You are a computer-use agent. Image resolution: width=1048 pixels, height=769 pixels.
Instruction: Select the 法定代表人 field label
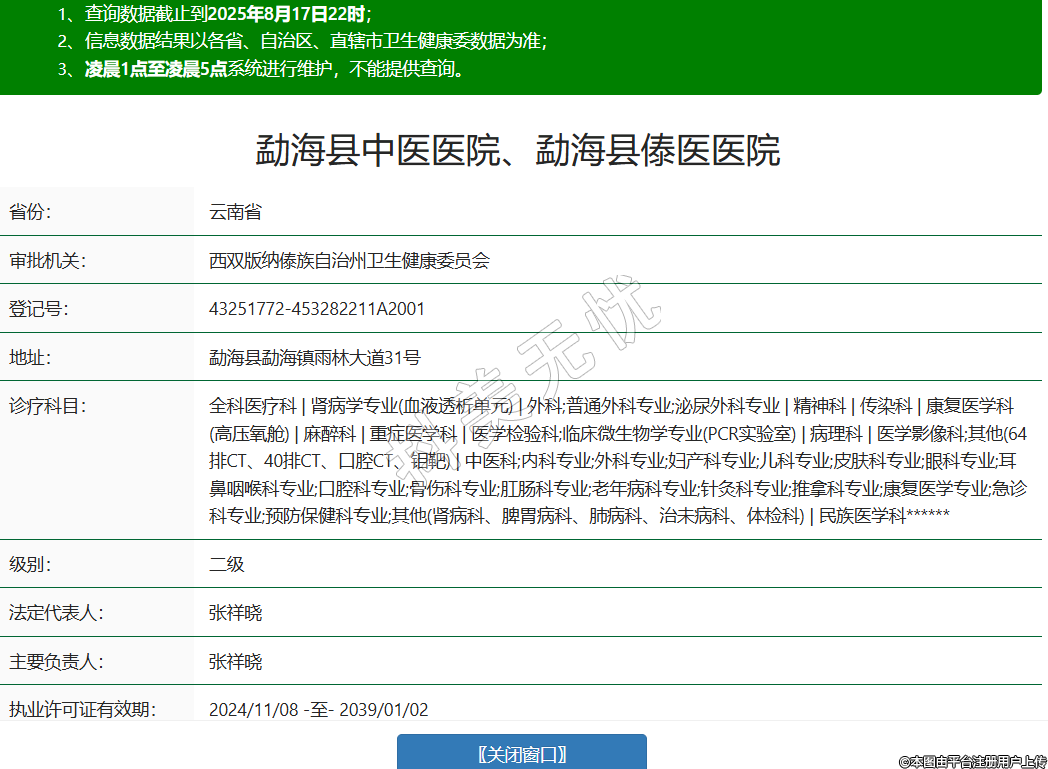[x=57, y=613]
